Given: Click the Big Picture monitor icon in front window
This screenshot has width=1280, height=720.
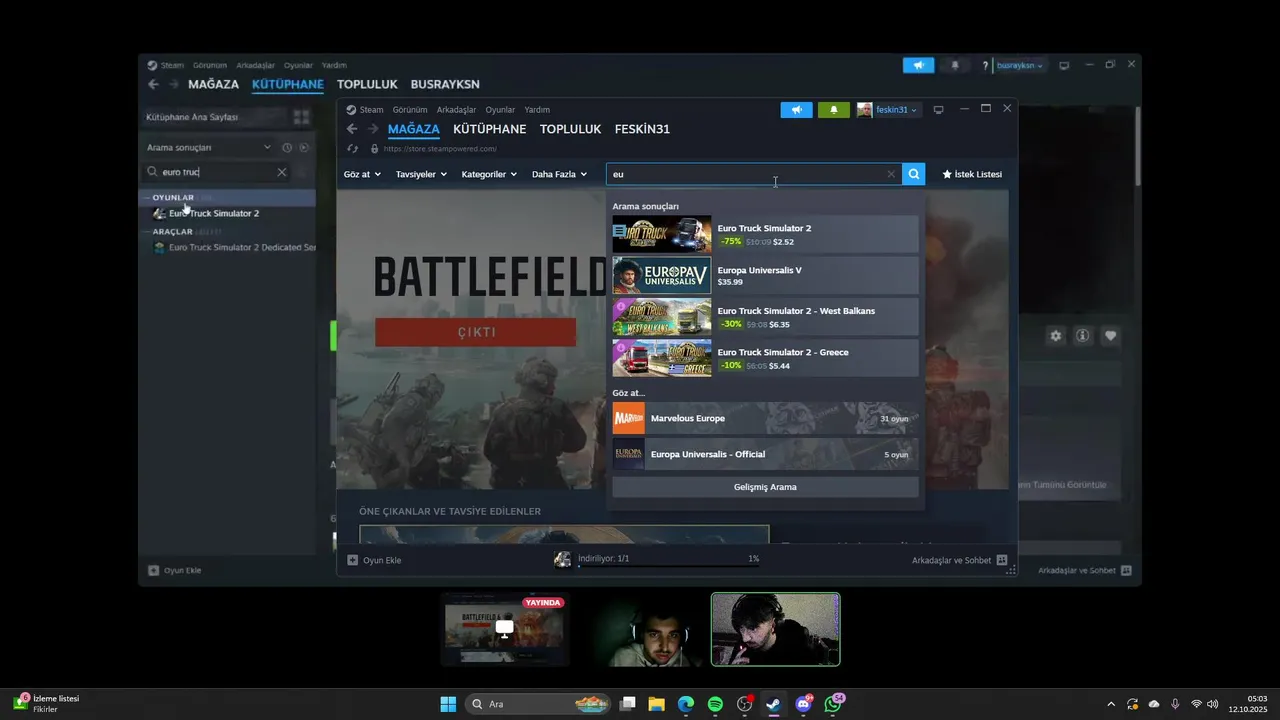Looking at the screenshot, I should pos(938,110).
